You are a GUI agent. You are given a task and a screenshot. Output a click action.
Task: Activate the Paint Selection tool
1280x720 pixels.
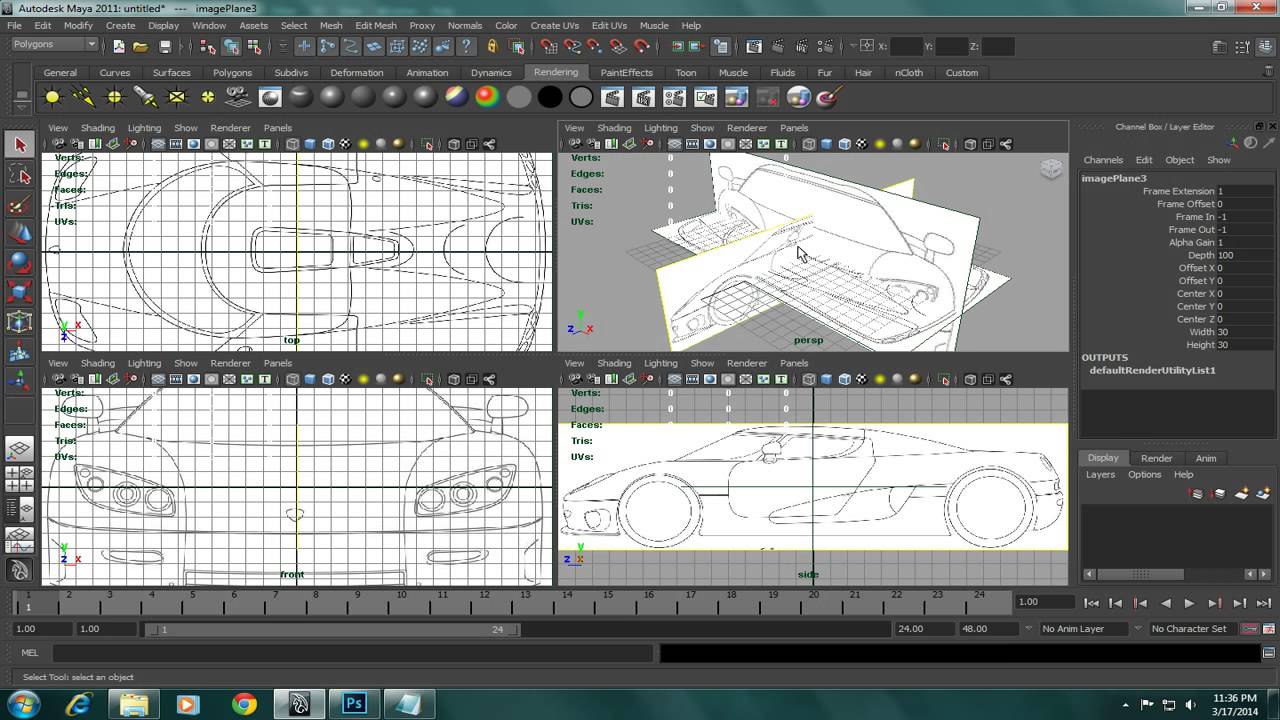click(20, 205)
